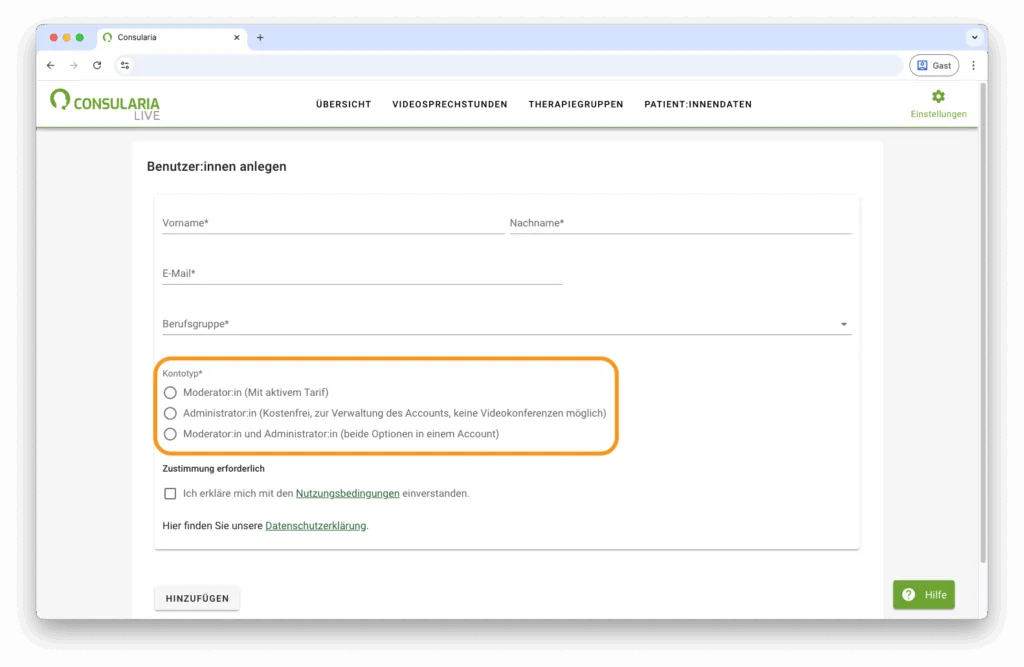Click the browser back arrow
Viewport: 1024px width, 667px height.
click(51, 65)
